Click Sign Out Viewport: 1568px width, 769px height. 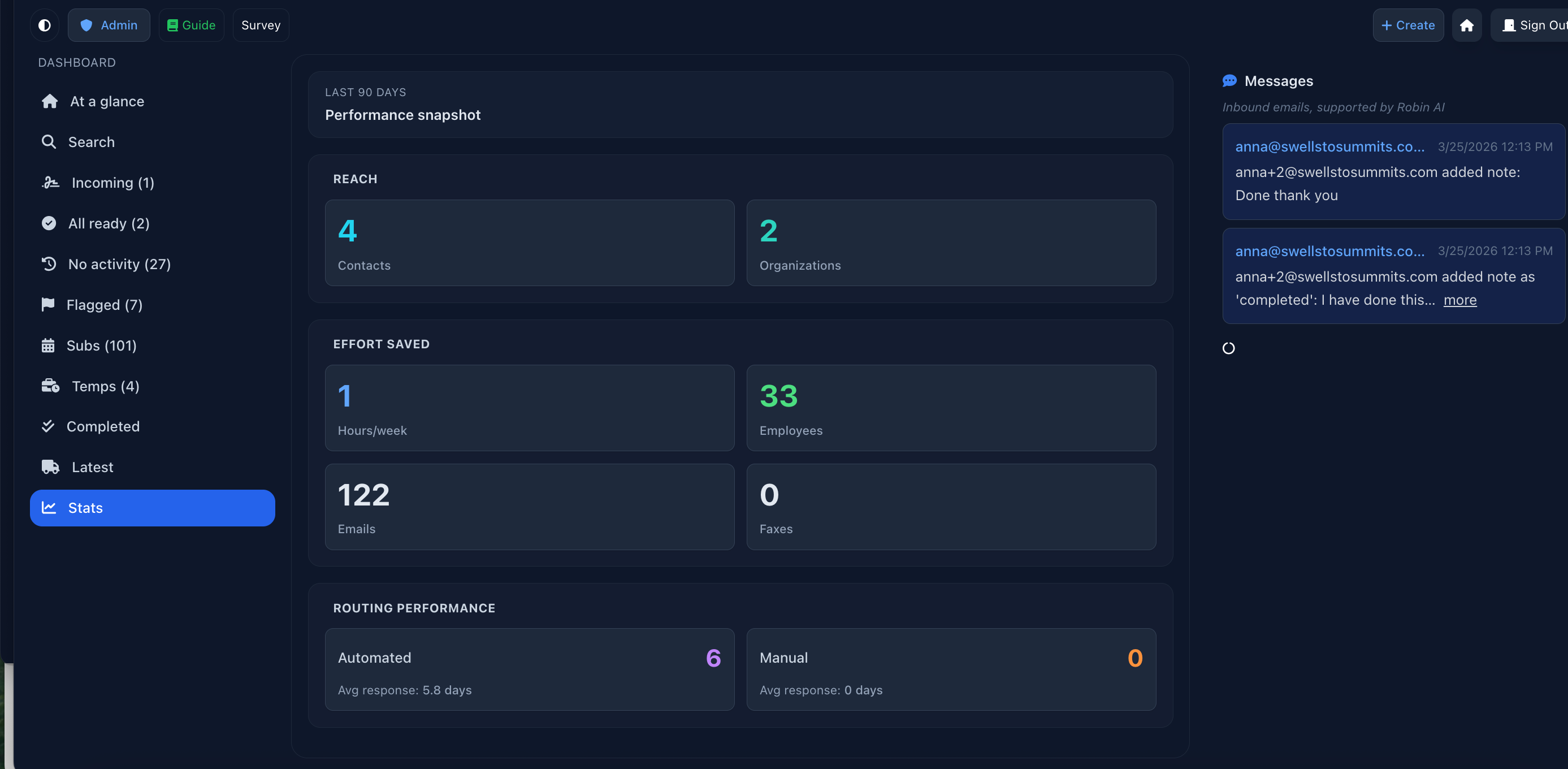click(1534, 25)
